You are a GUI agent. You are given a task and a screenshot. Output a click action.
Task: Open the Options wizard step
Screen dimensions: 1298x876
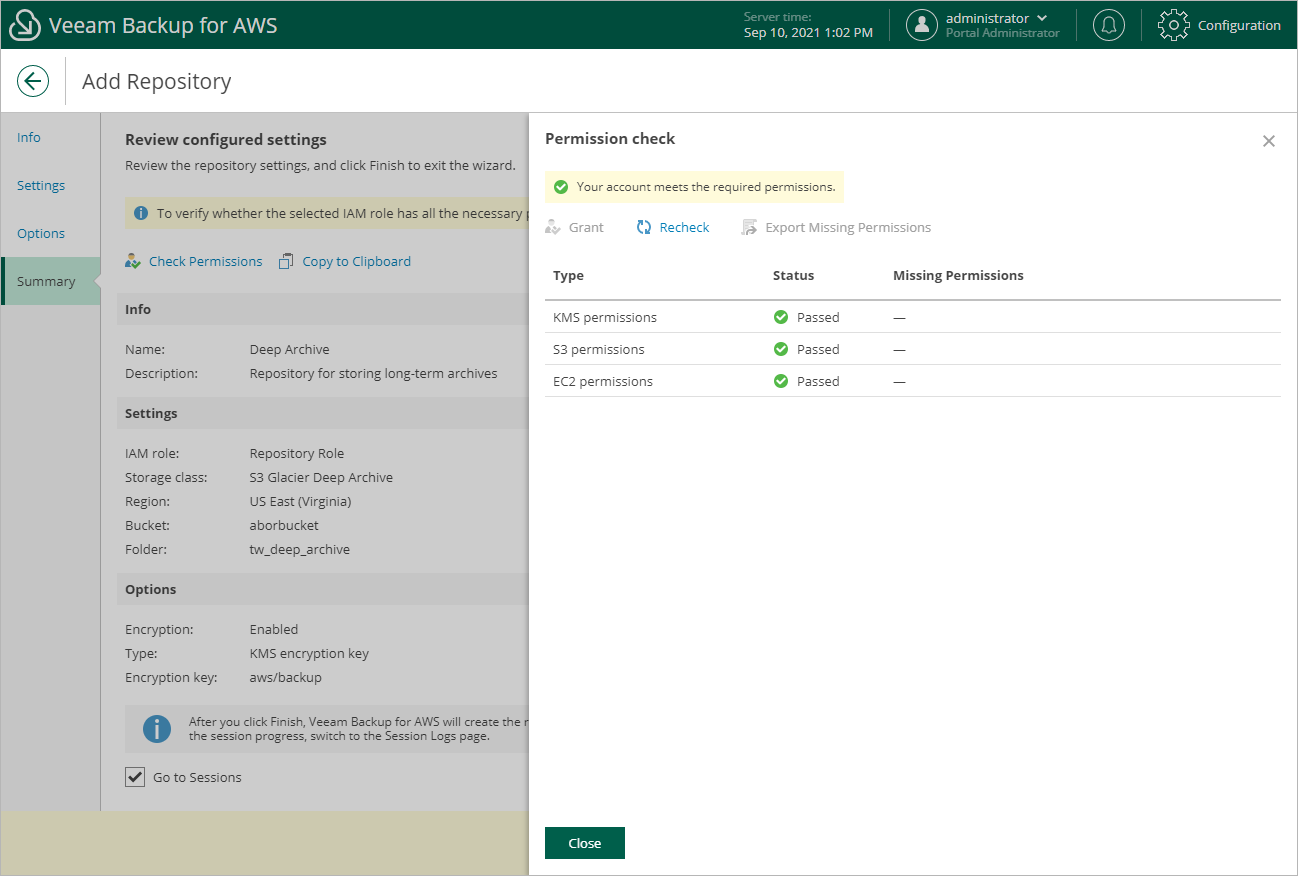click(41, 234)
